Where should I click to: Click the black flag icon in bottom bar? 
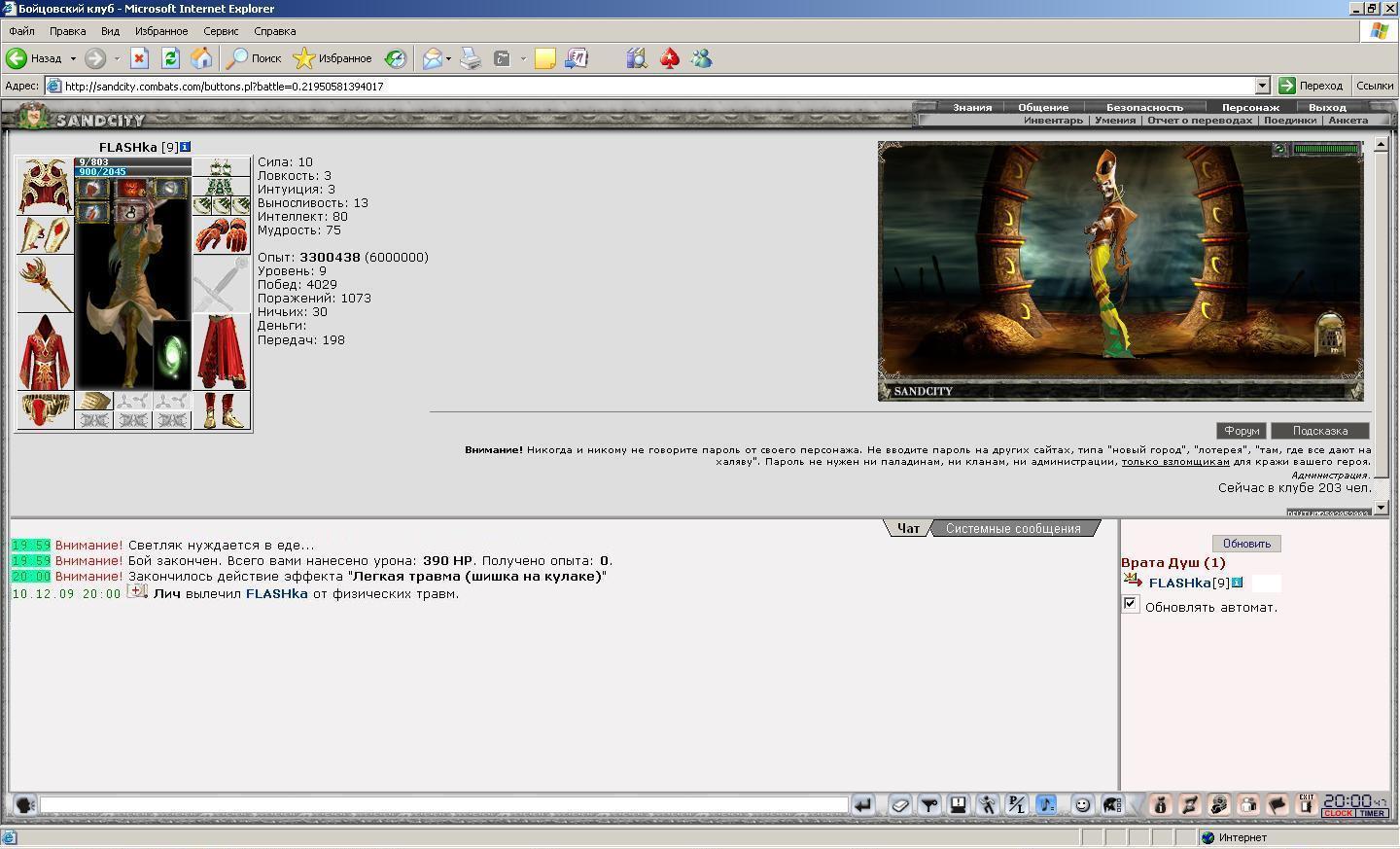pos(1277,804)
